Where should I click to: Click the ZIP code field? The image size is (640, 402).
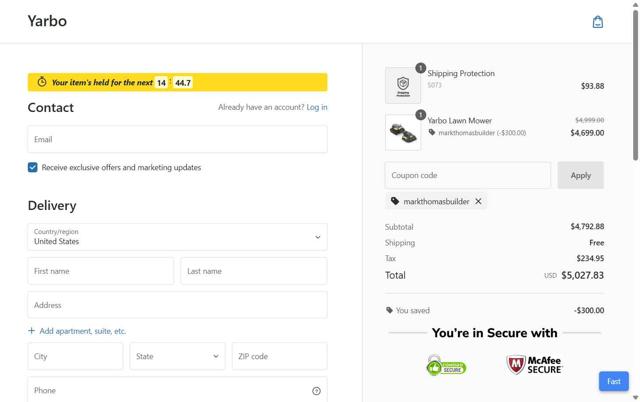(280, 356)
